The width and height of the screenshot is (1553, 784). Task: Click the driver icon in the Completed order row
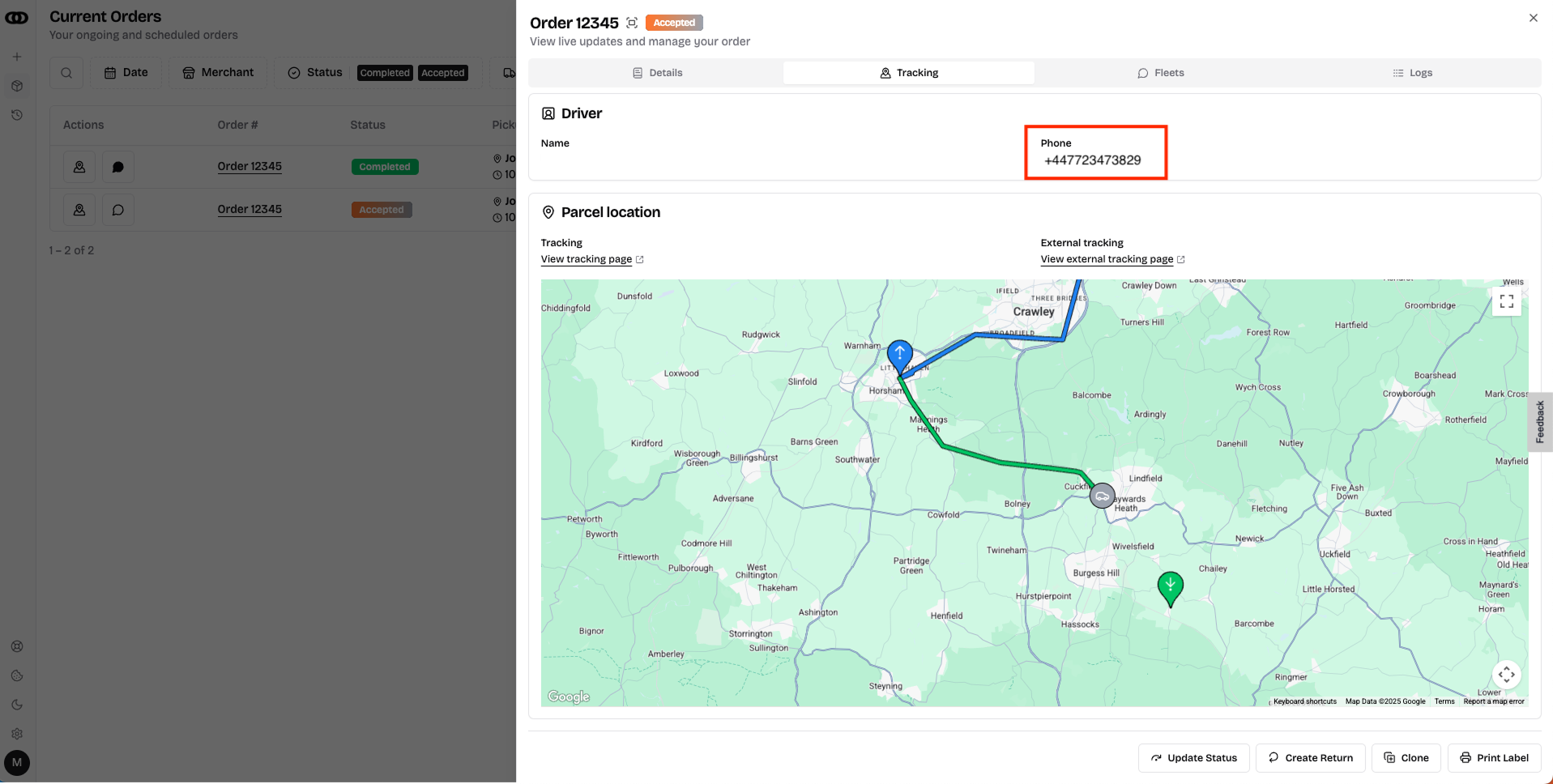click(79, 167)
